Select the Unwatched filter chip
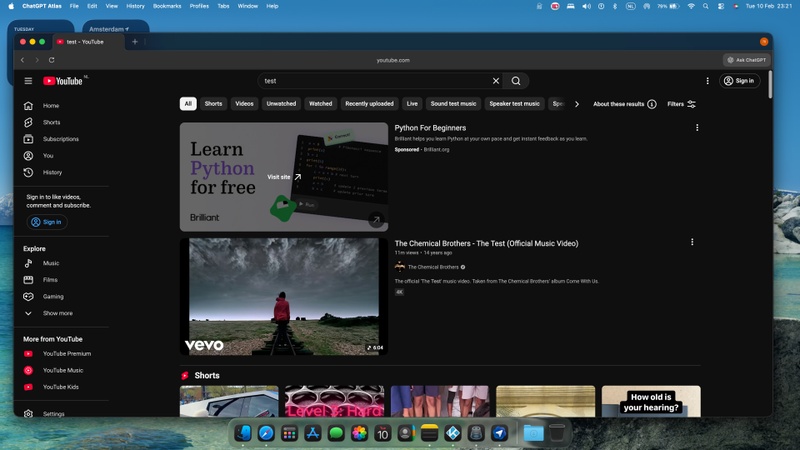This screenshot has width=800, height=450. (x=281, y=104)
